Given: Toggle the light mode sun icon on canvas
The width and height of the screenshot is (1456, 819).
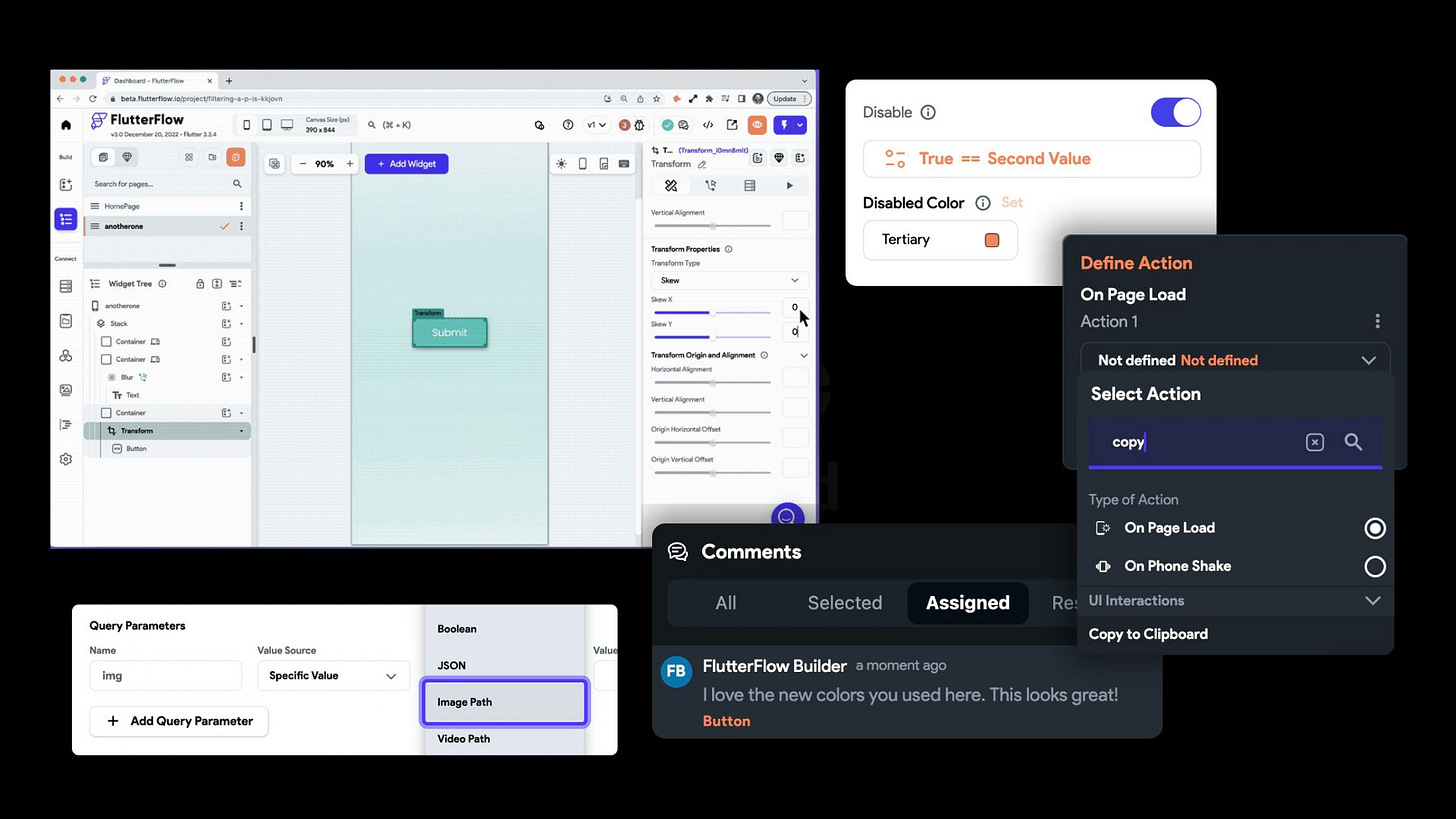Looking at the screenshot, I should coord(561,164).
